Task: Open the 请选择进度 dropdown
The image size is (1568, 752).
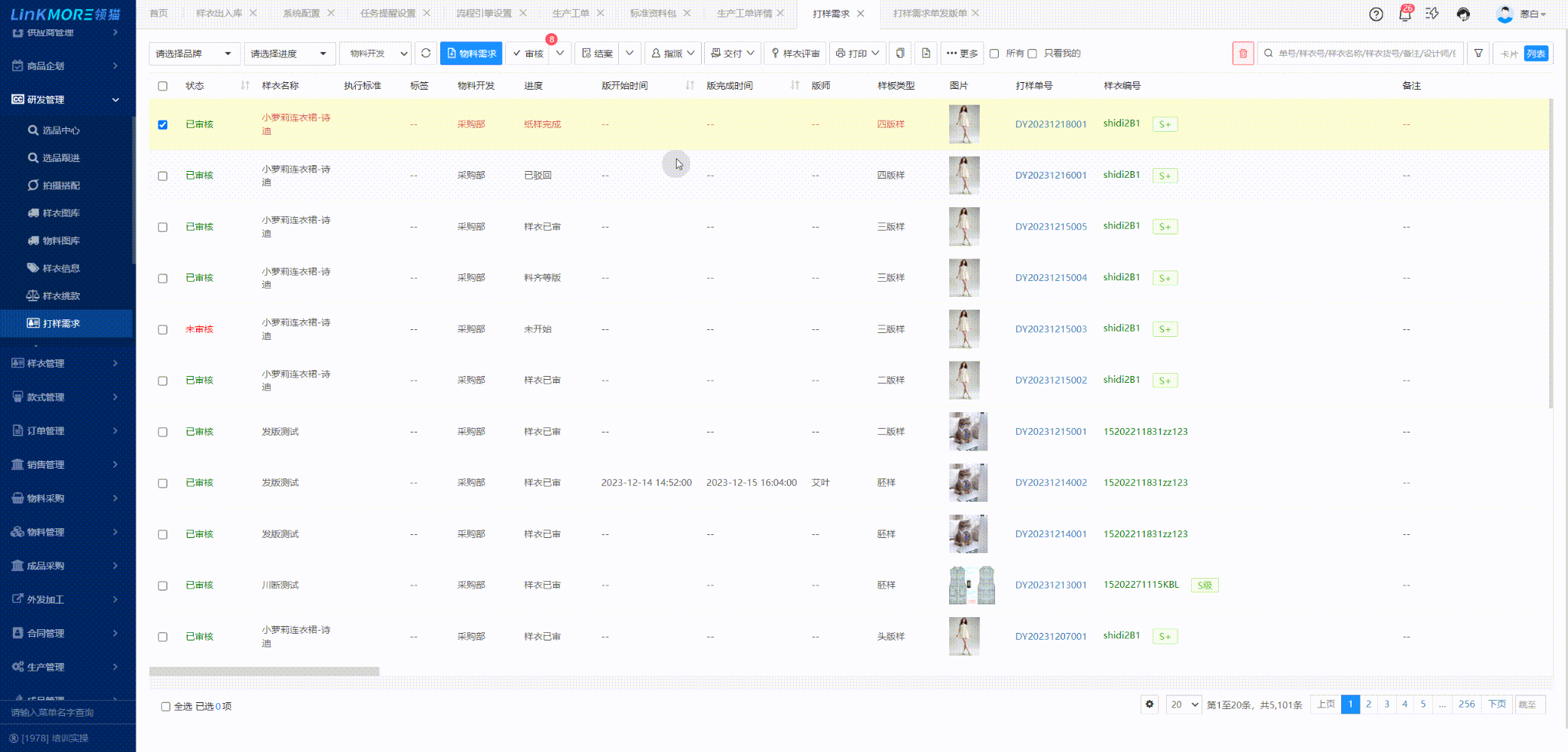Action: tap(289, 53)
